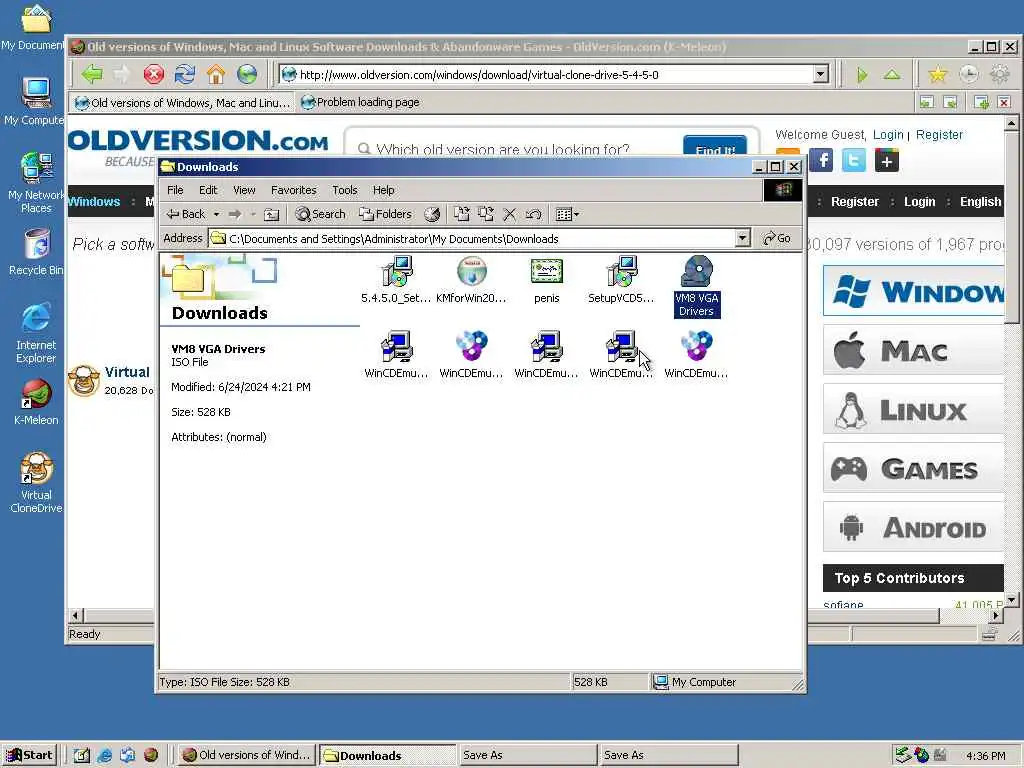The image size is (1024, 768).
Task: Click the K-Meleon horizontal scrollbar left arrow
Action: coord(75,615)
